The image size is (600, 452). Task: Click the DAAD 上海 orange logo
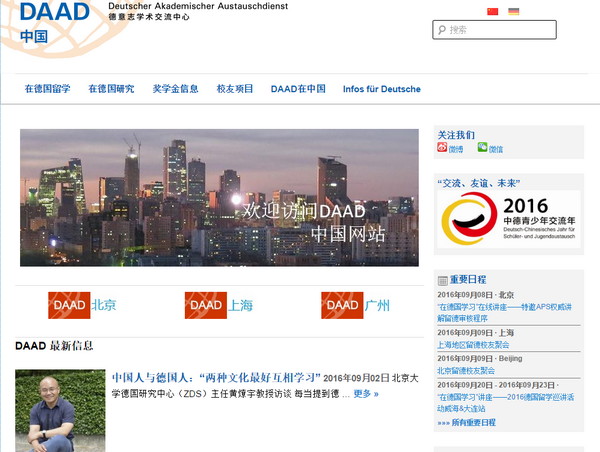[206, 305]
